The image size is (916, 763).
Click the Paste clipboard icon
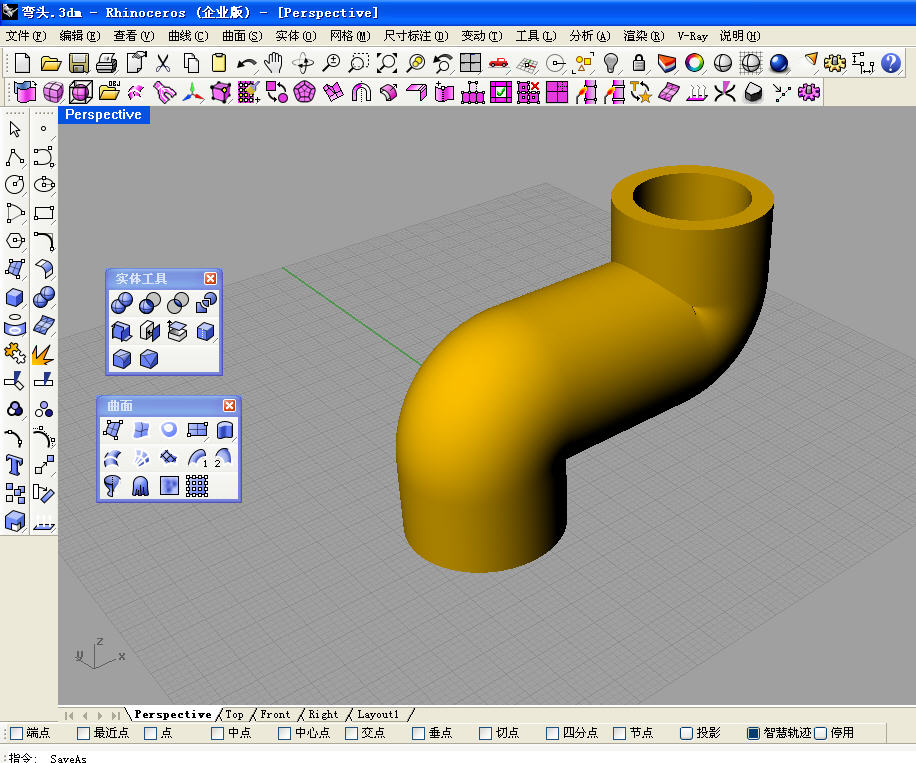pyautogui.click(x=219, y=63)
